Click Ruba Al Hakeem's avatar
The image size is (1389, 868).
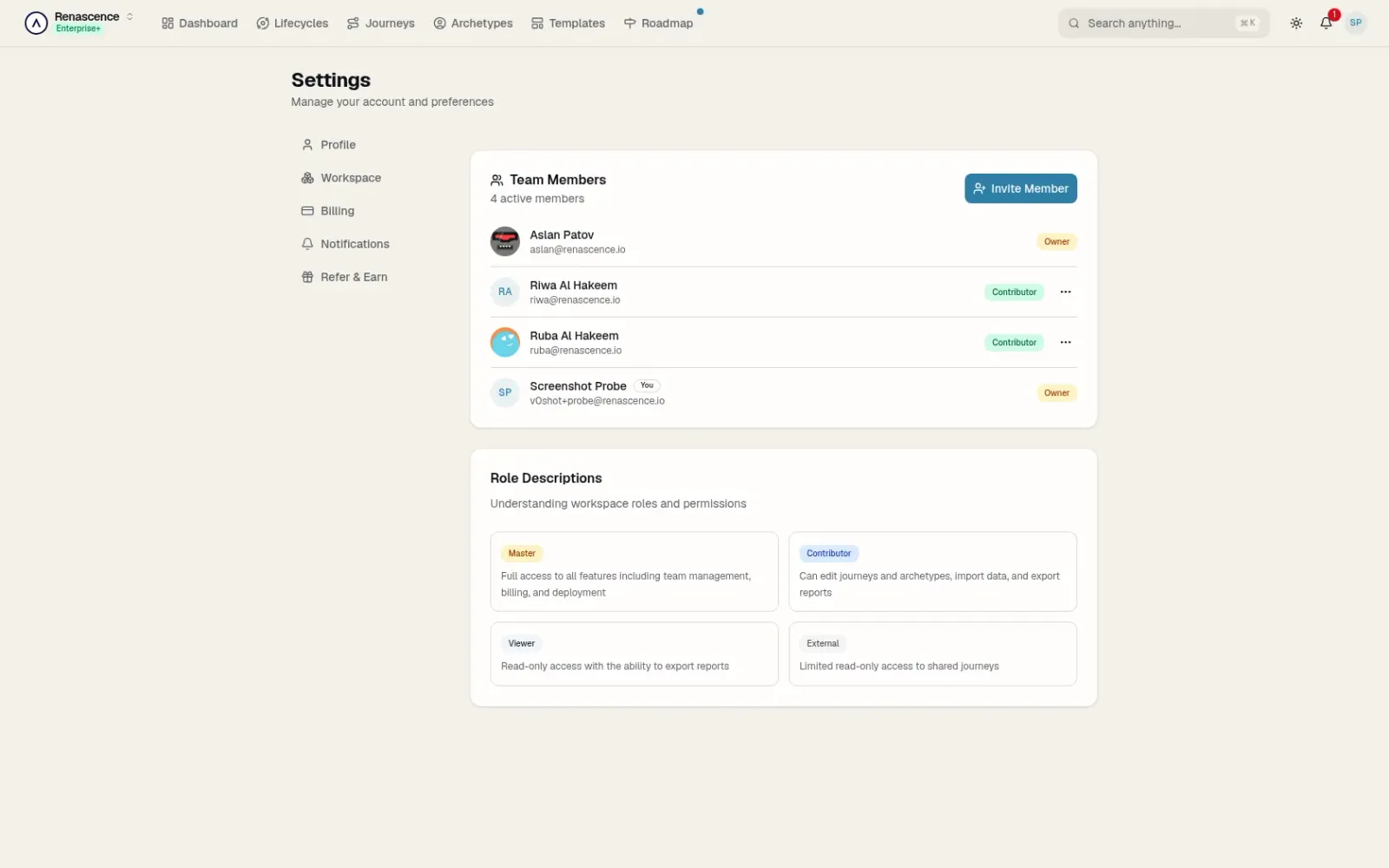[x=505, y=342]
